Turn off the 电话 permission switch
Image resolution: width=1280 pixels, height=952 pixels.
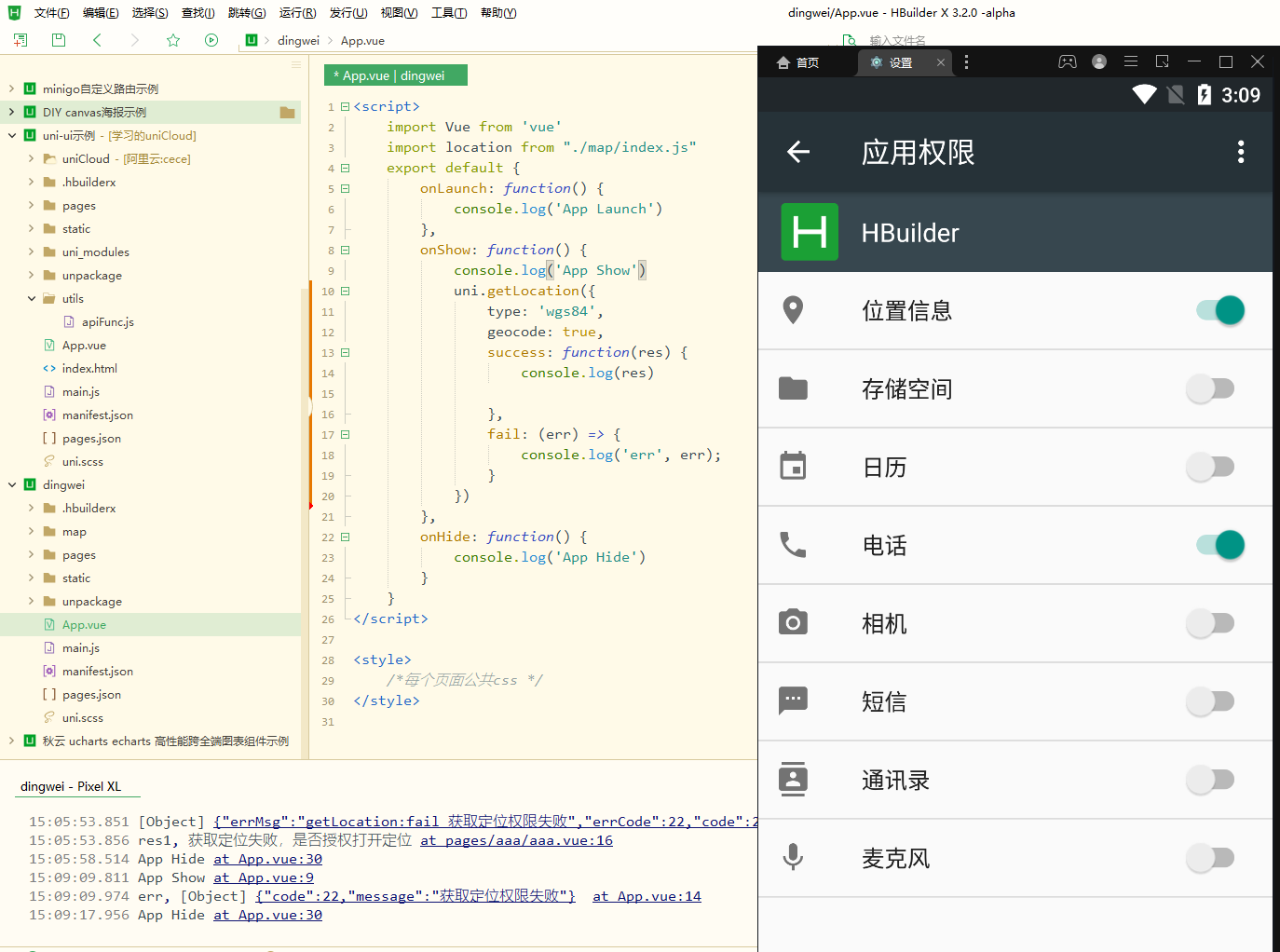(1219, 545)
